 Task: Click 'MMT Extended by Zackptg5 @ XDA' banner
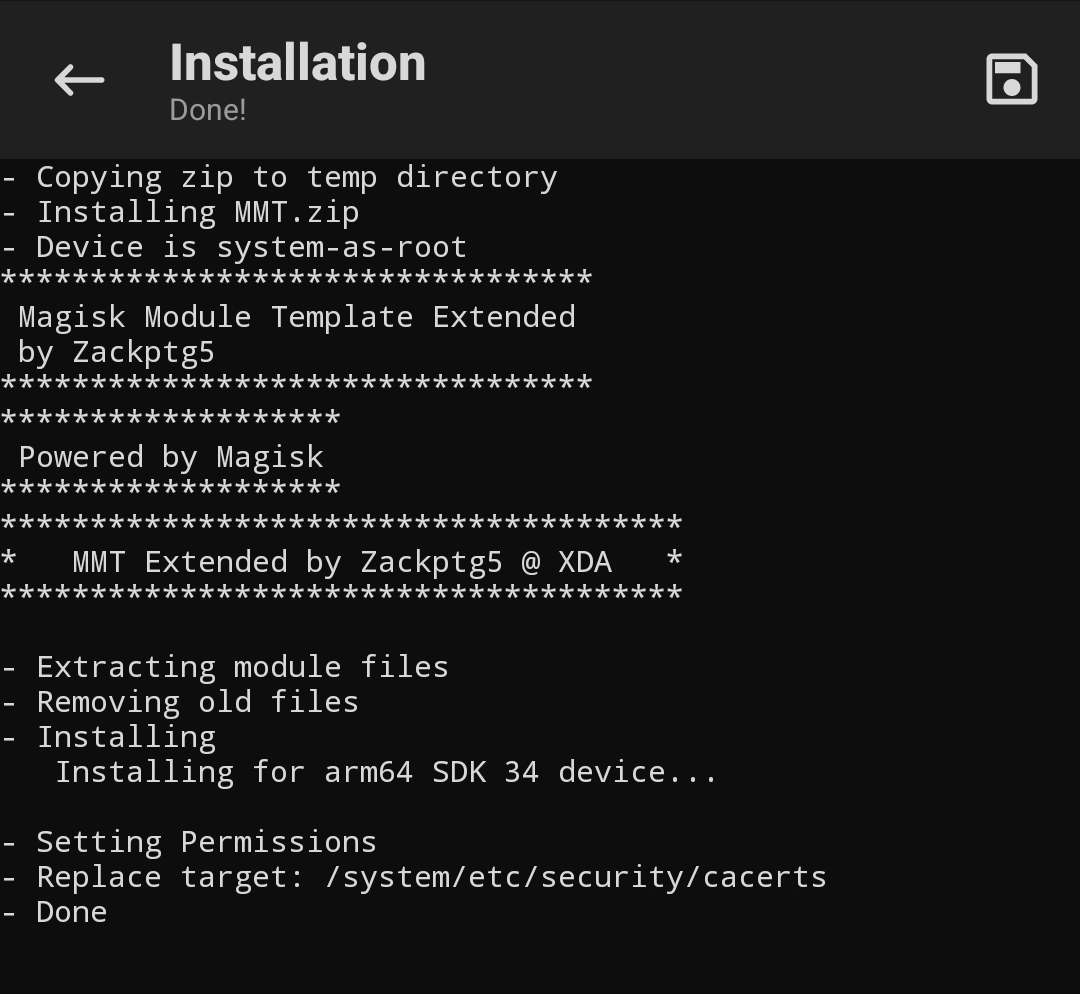click(342, 562)
